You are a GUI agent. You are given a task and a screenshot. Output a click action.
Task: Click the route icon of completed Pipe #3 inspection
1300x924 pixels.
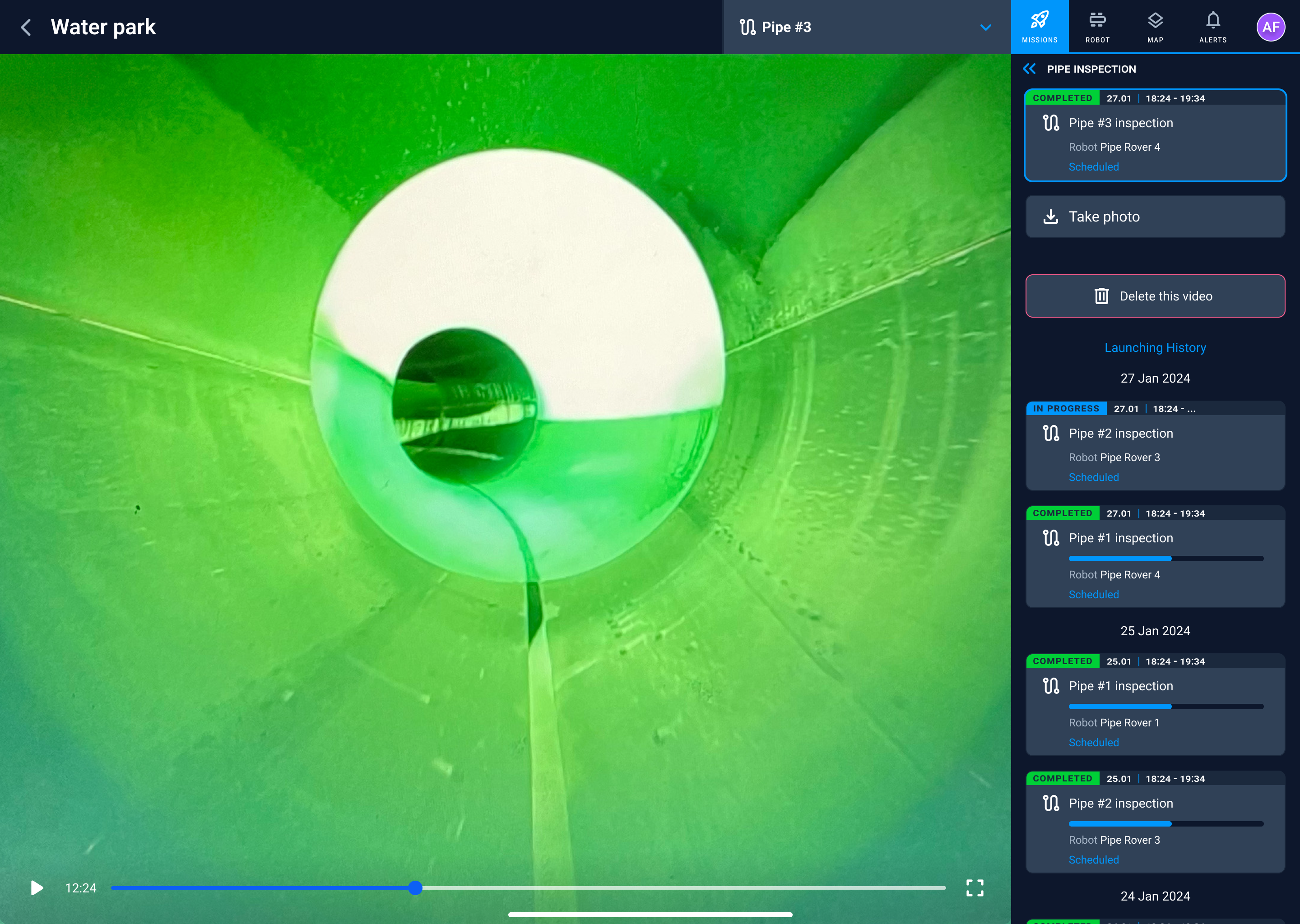tap(1051, 123)
